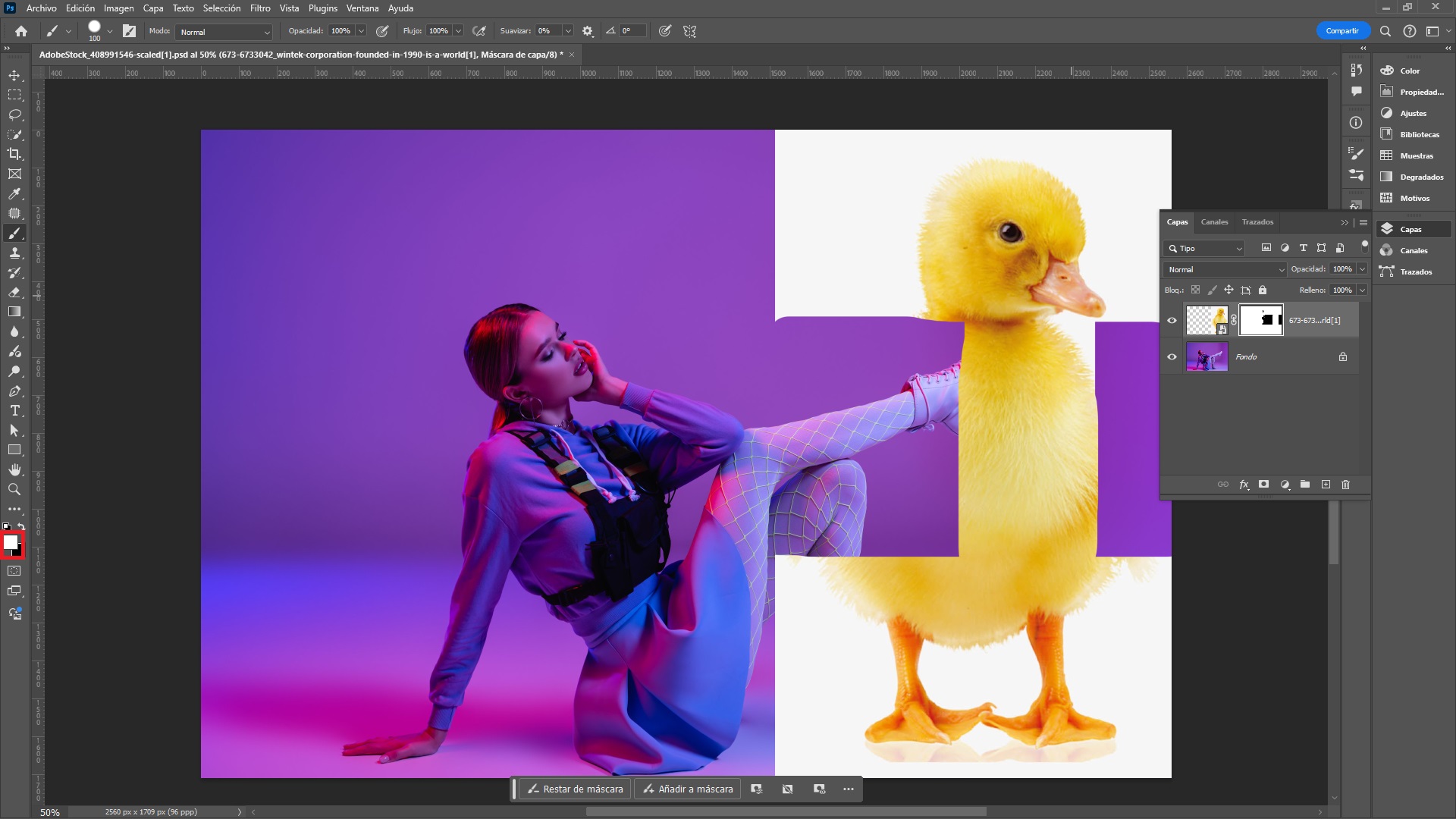The image size is (1456, 819).
Task: Expand the layer Relleno dropdown arrow
Action: (x=1362, y=290)
